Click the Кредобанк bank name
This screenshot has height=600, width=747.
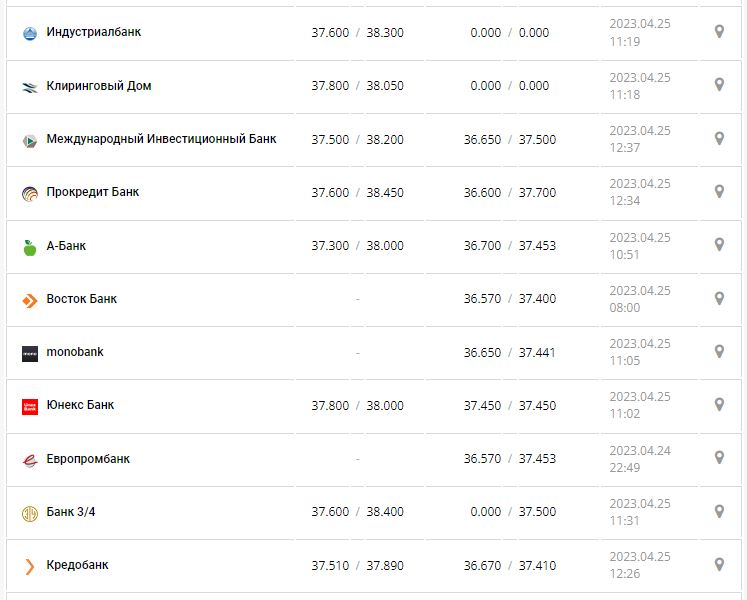point(78,565)
